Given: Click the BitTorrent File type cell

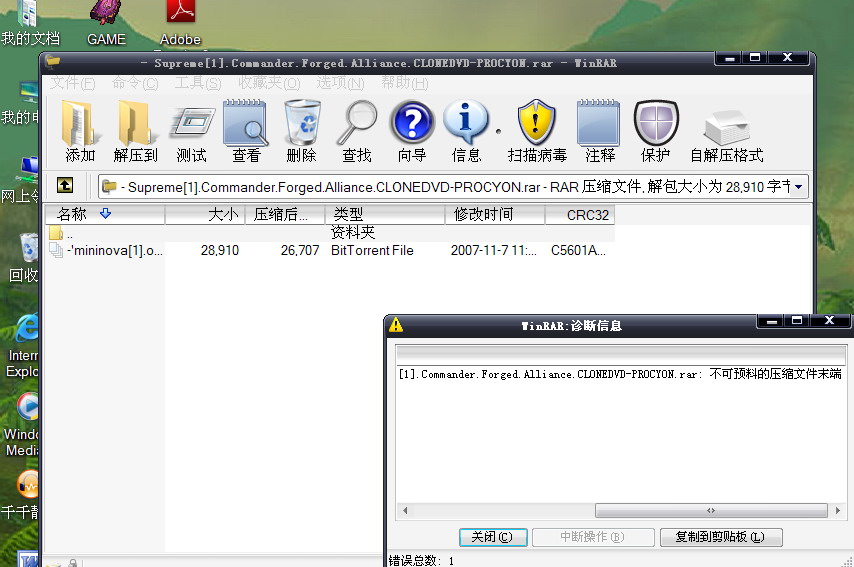Looking at the screenshot, I should pyautogui.click(x=373, y=251).
